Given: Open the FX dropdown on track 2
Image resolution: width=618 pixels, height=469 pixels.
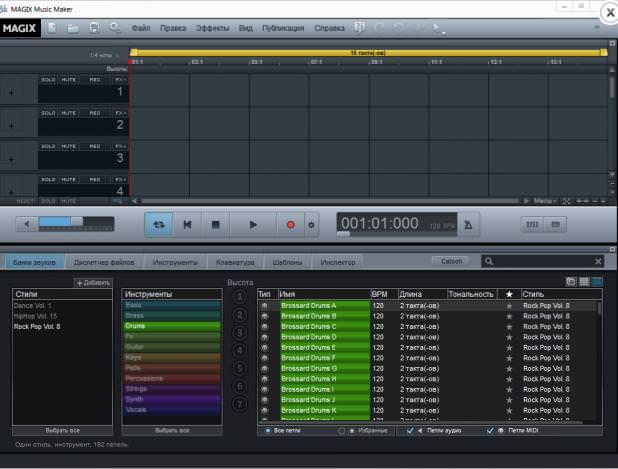Looking at the screenshot, I should point(121,113).
